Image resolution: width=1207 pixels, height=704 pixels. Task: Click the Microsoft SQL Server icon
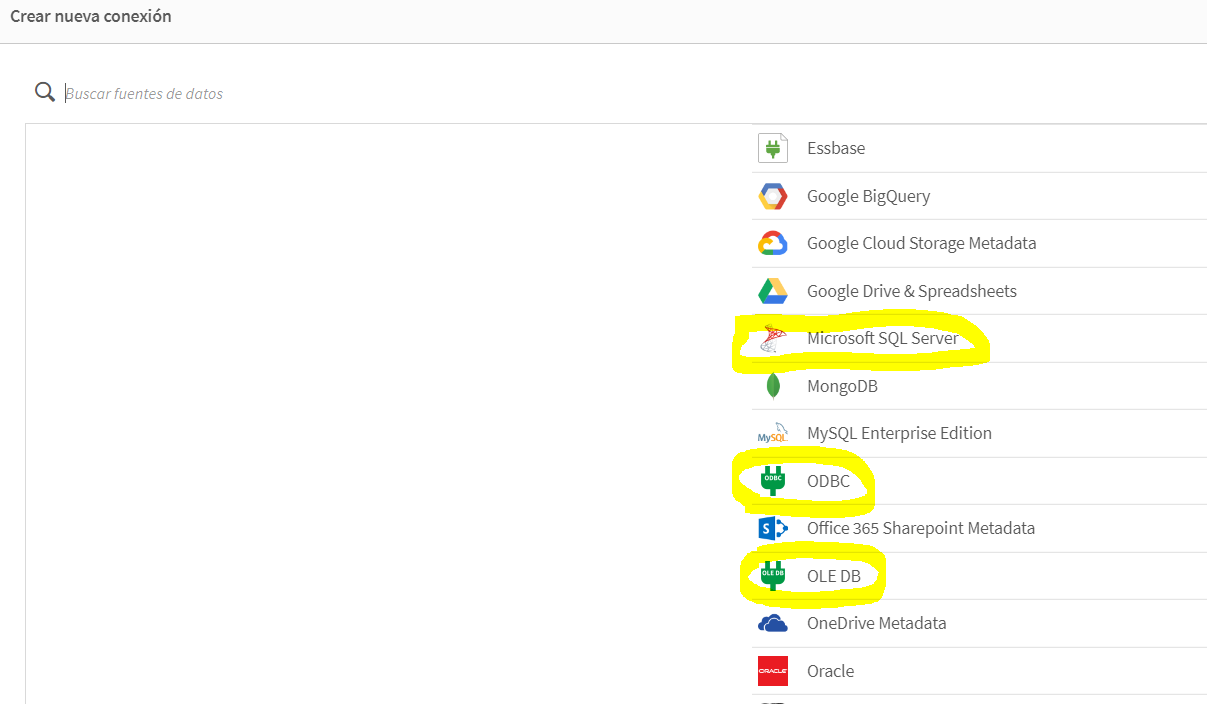coord(772,338)
